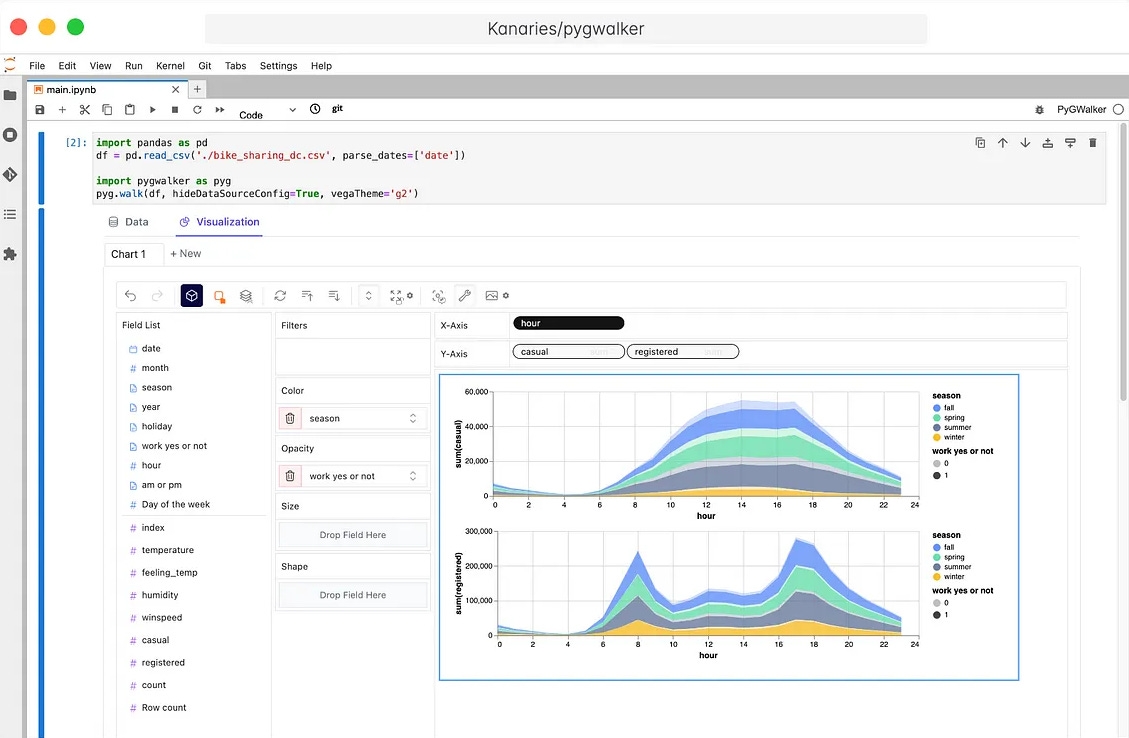Sort ascending using the toolbar icon

[x=307, y=296]
